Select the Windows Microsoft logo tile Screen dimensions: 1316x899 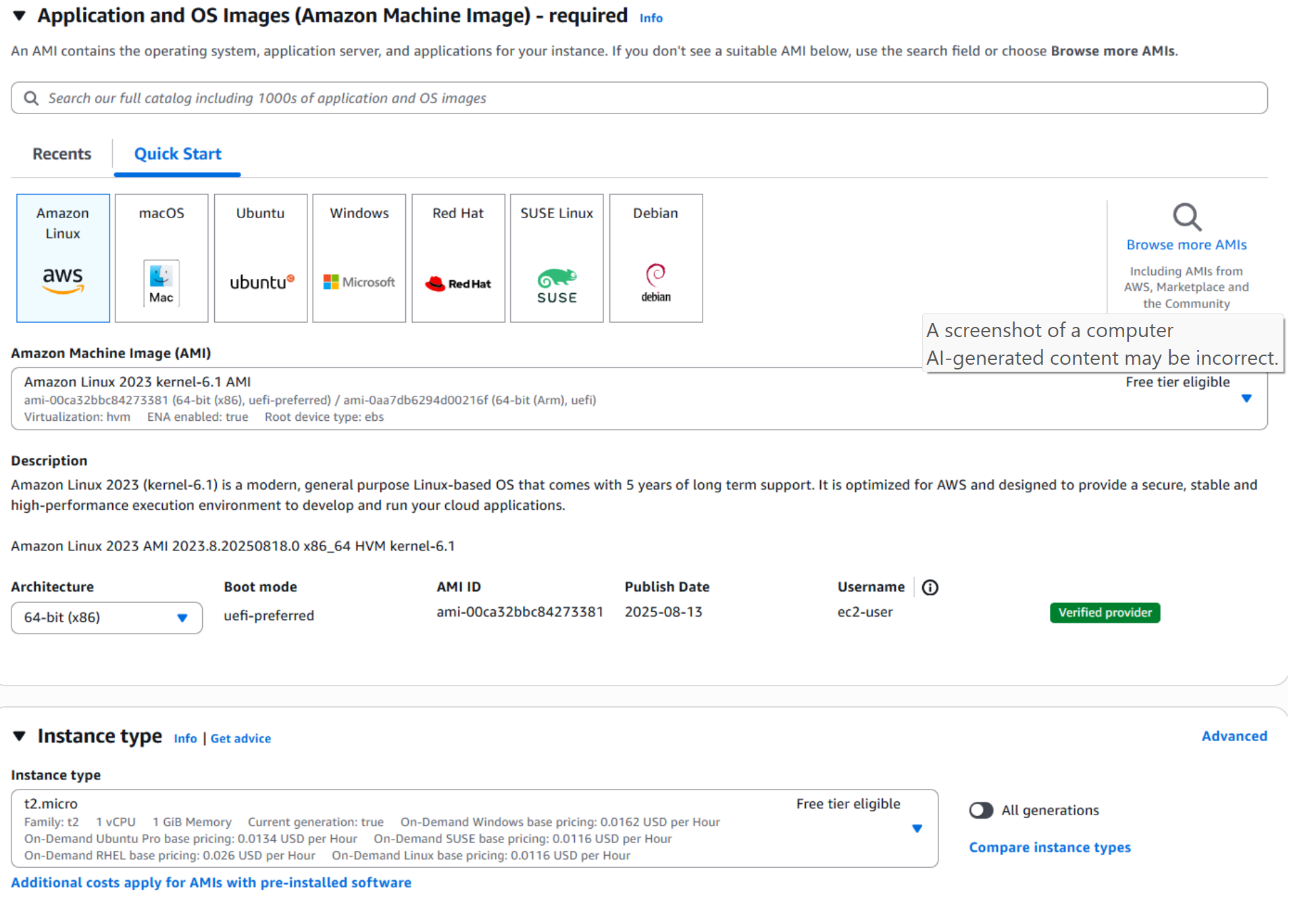tap(359, 258)
